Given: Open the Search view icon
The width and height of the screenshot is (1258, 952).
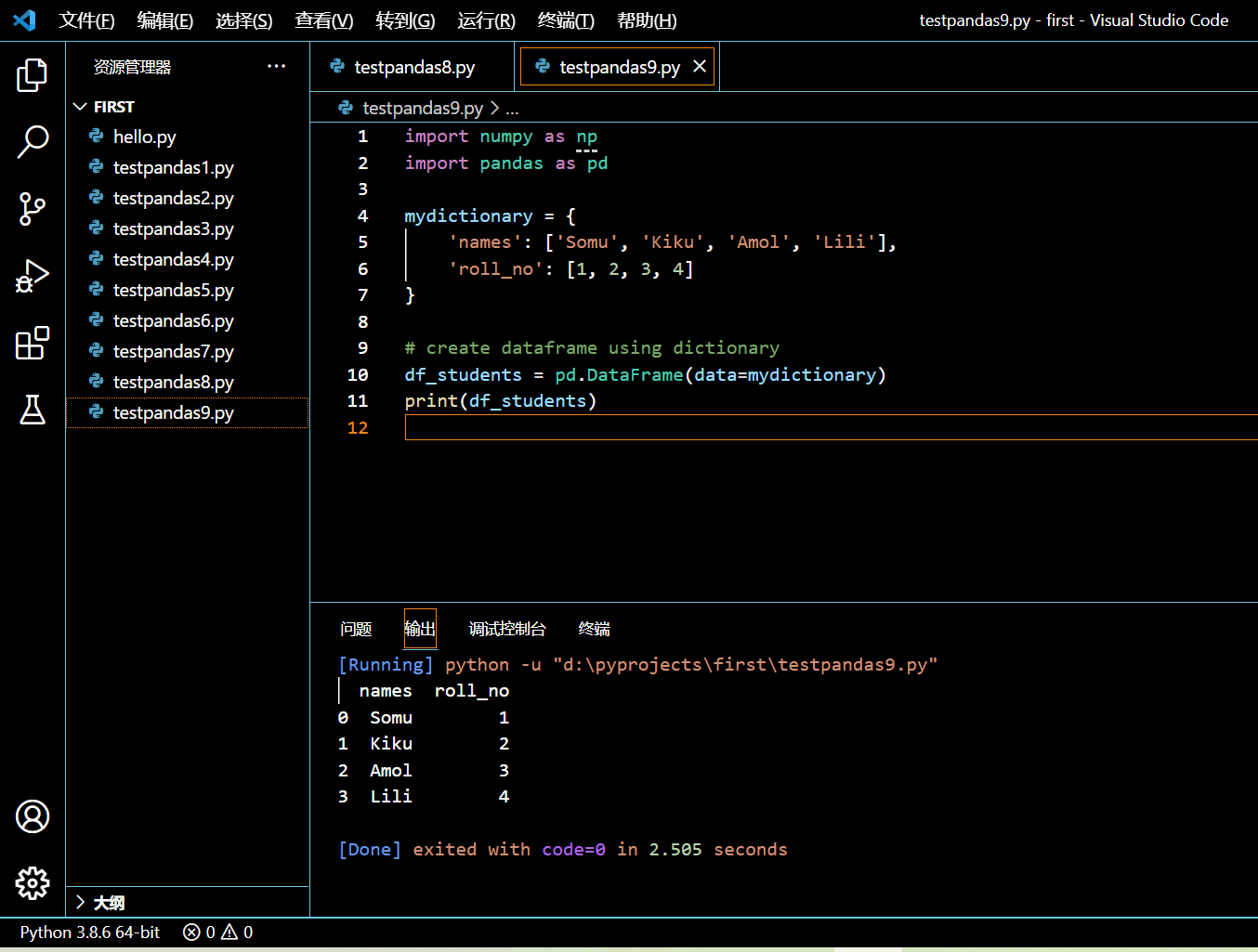Looking at the screenshot, I should [x=32, y=142].
